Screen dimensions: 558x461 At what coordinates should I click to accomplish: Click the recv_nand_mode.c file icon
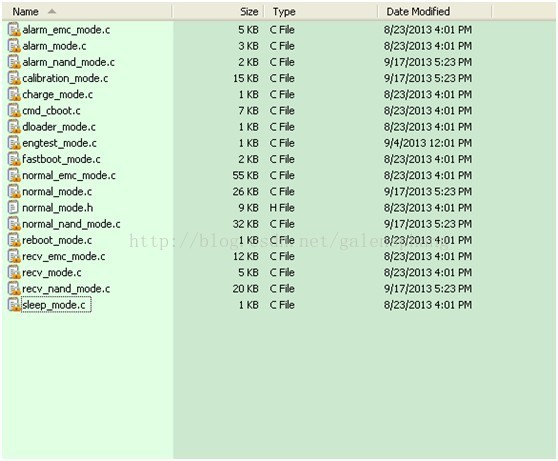tap(14, 289)
